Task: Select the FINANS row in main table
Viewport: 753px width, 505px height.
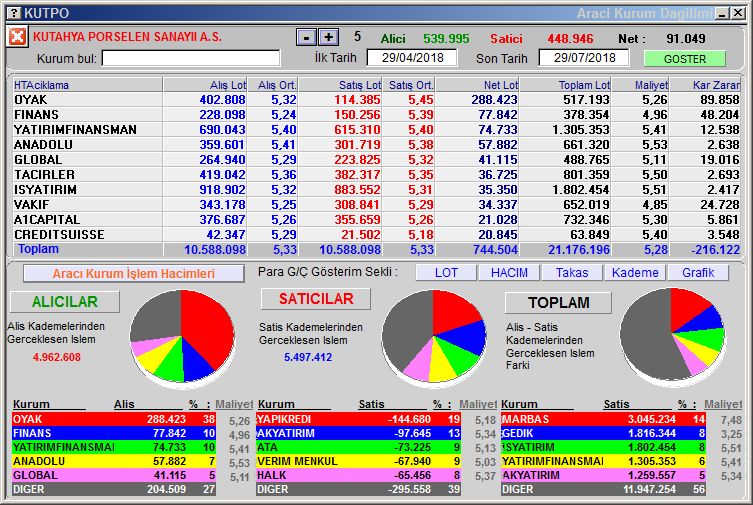Action: [x=376, y=115]
